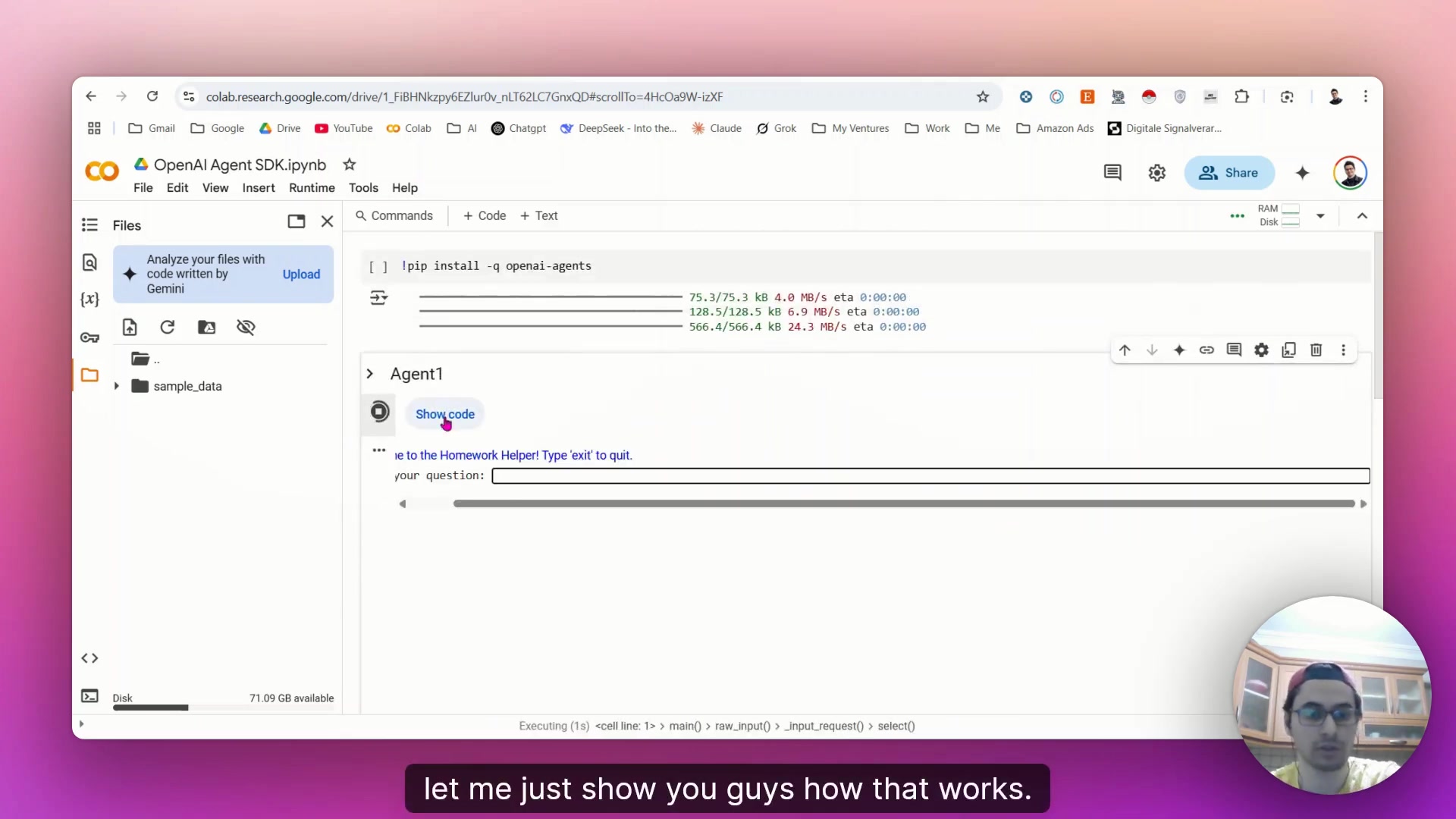Click the Show code button

(444, 414)
